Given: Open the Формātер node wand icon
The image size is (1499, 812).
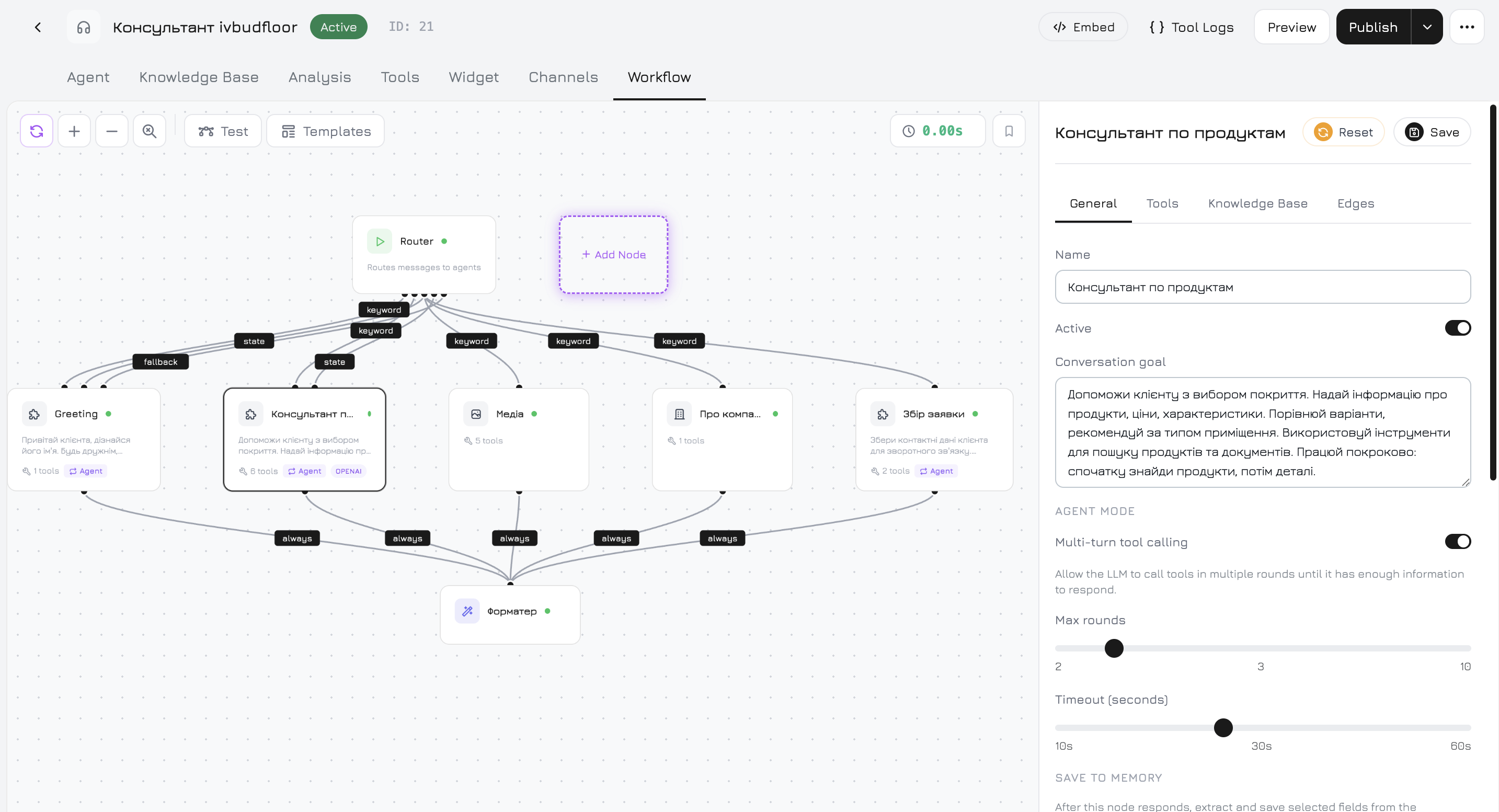Looking at the screenshot, I should (467, 611).
